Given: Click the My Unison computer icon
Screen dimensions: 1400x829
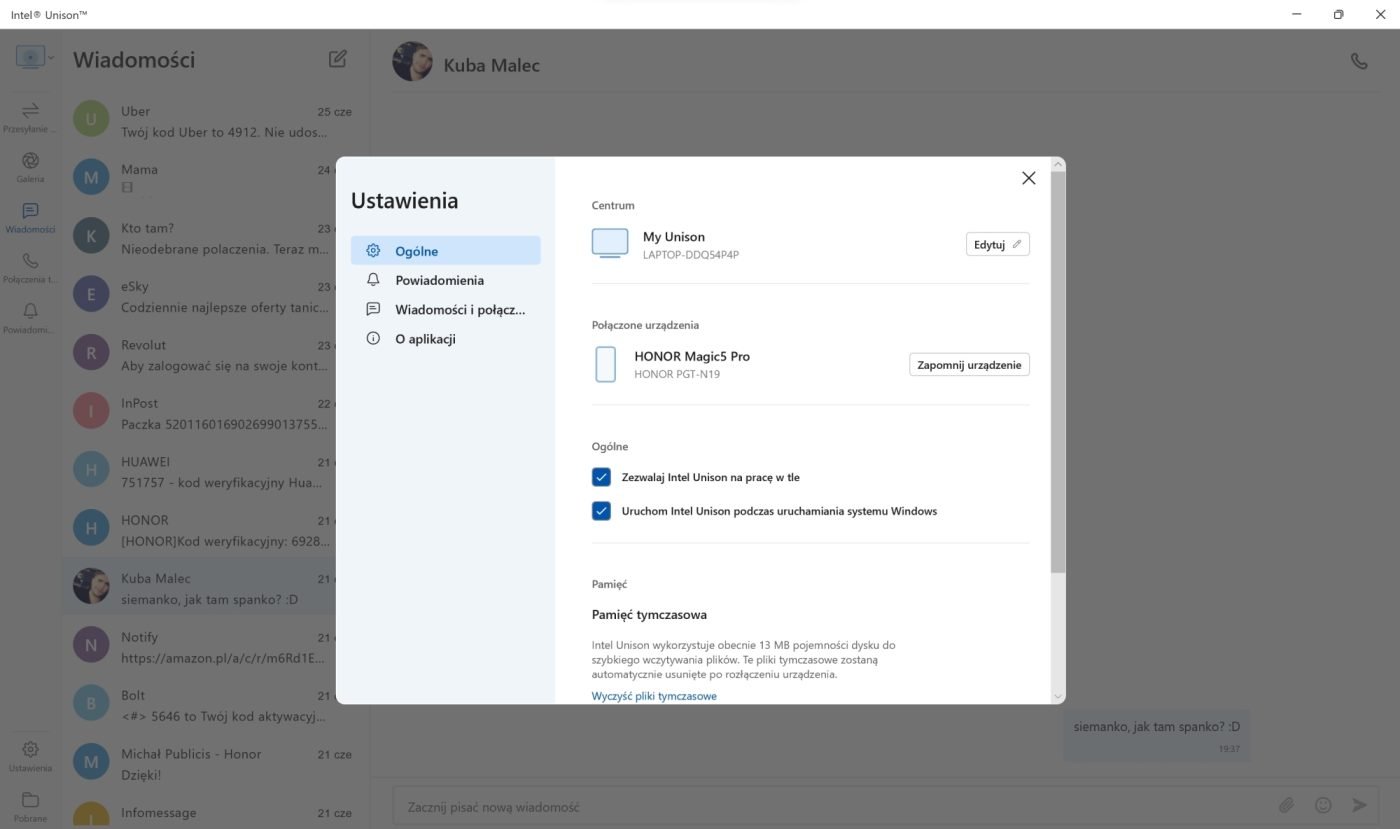Looking at the screenshot, I should pyautogui.click(x=610, y=243).
